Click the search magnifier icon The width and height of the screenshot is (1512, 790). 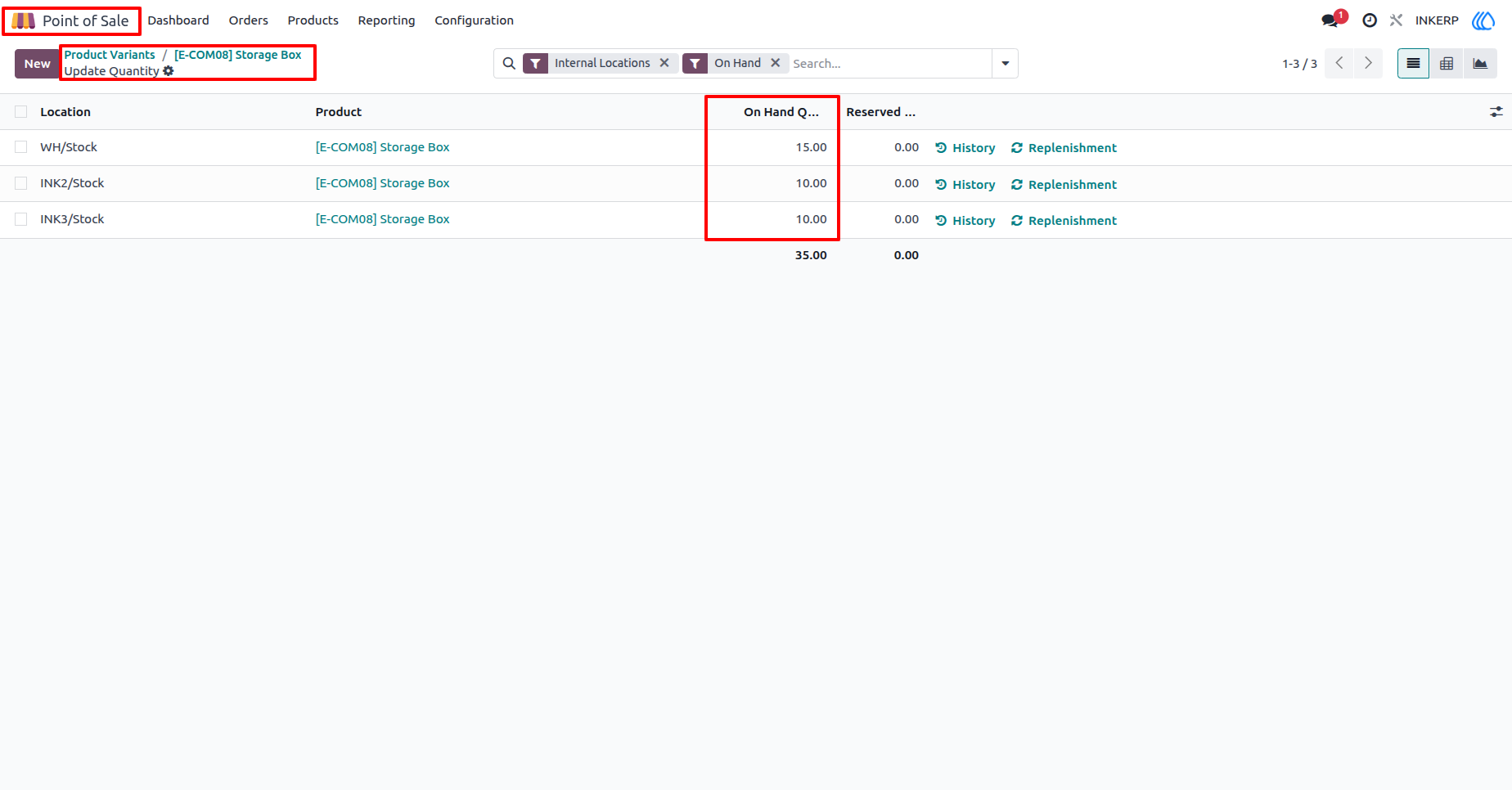[509, 63]
